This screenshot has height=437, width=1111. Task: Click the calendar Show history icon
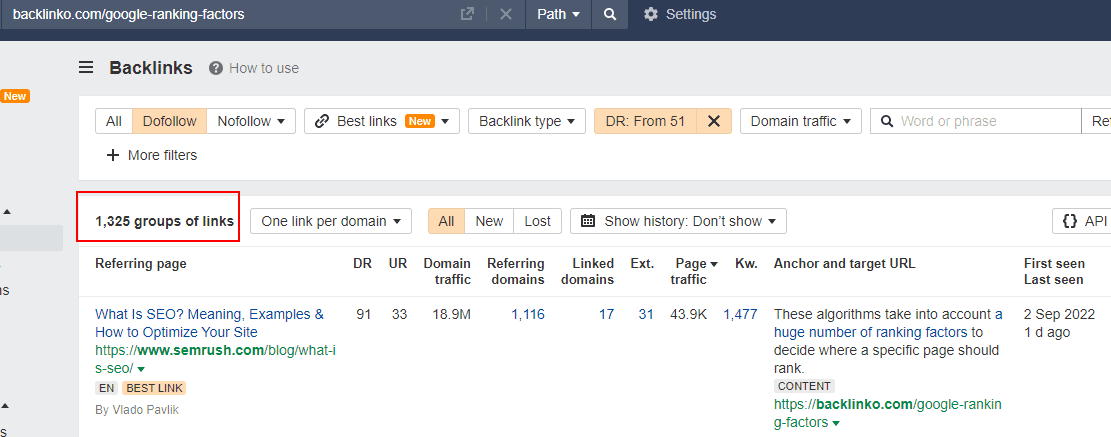click(x=587, y=221)
